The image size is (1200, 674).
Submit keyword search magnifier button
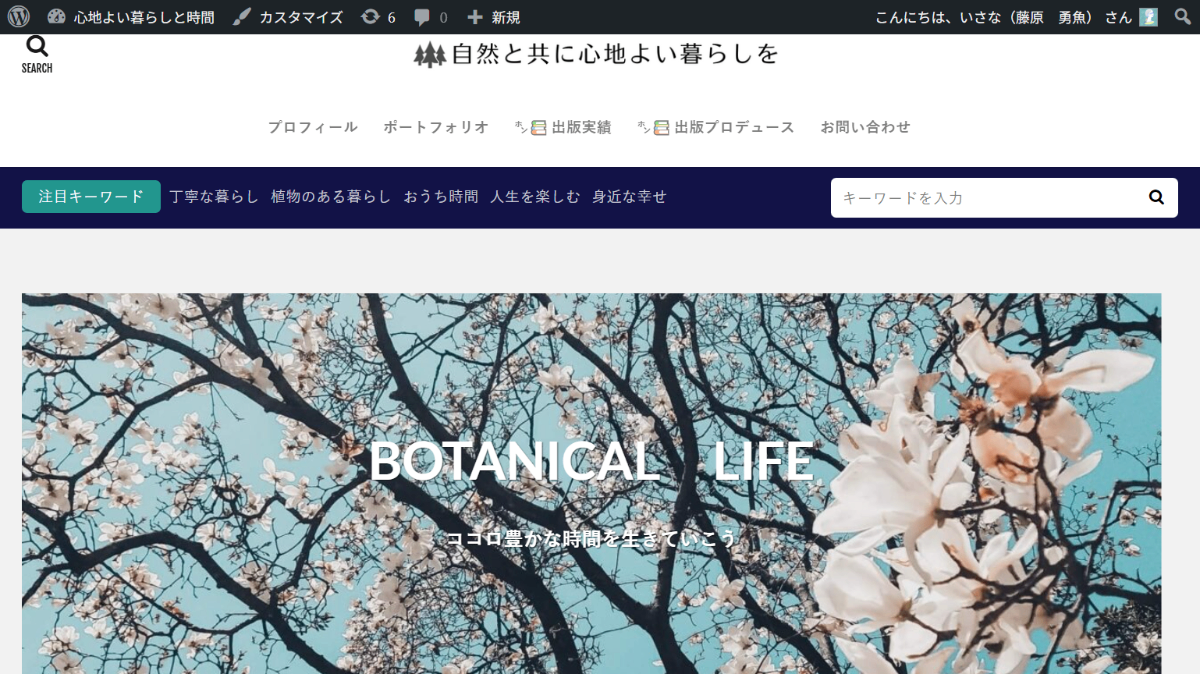click(1156, 198)
